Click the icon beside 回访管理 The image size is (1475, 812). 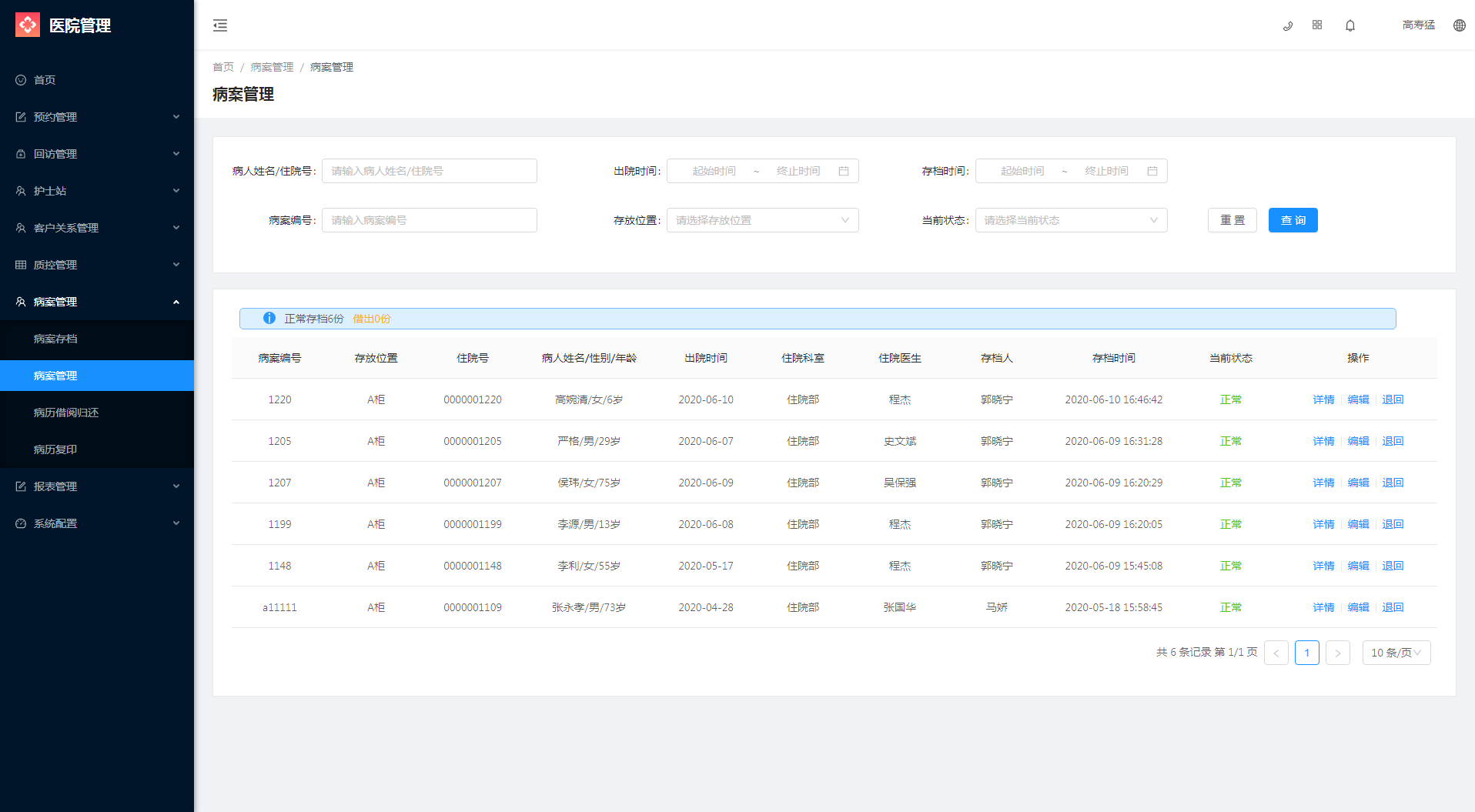click(x=21, y=154)
